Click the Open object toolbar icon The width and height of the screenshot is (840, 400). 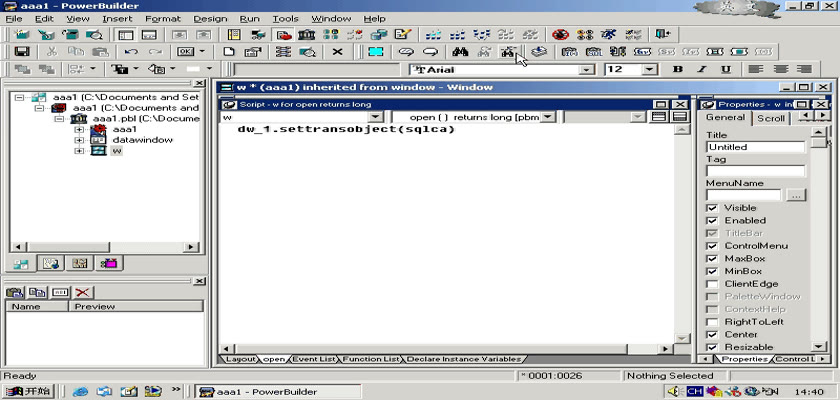(x=70, y=35)
